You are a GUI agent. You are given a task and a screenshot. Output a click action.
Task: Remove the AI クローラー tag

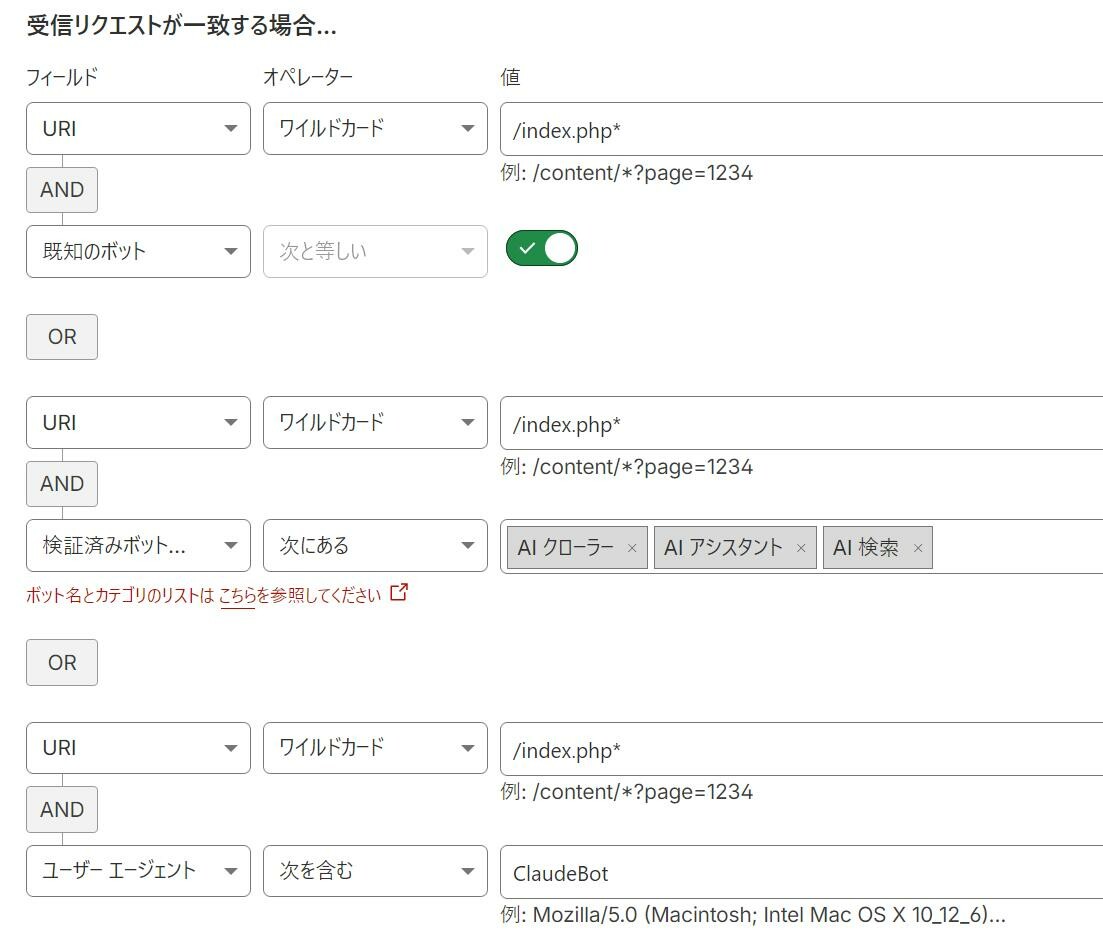click(x=632, y=548)
